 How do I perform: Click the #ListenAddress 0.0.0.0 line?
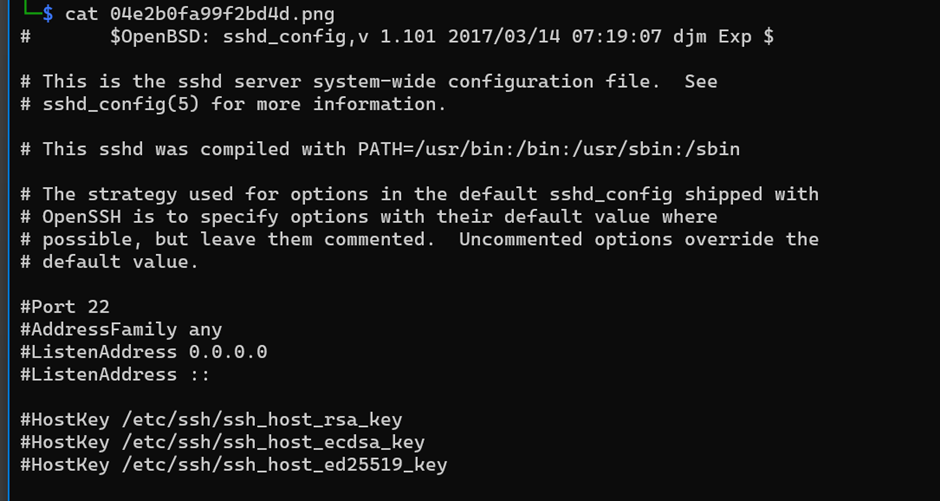[x=144, y=352]
